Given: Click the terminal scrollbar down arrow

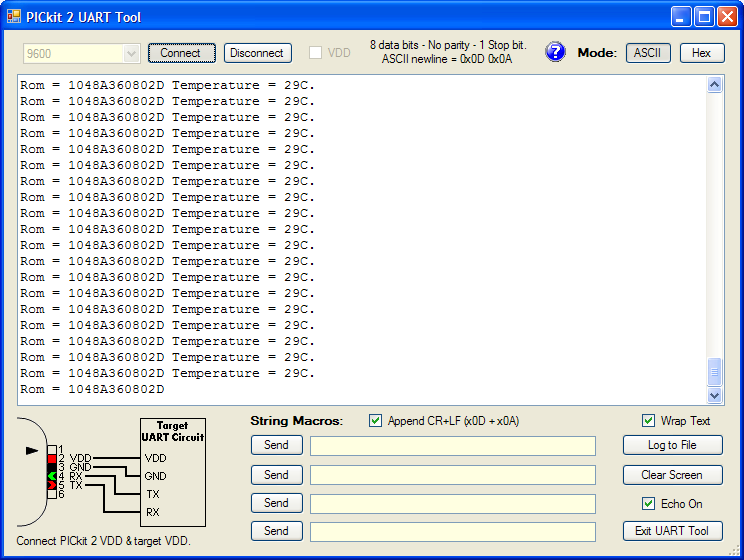Looking at the screenshot, I should coord(715,395).
